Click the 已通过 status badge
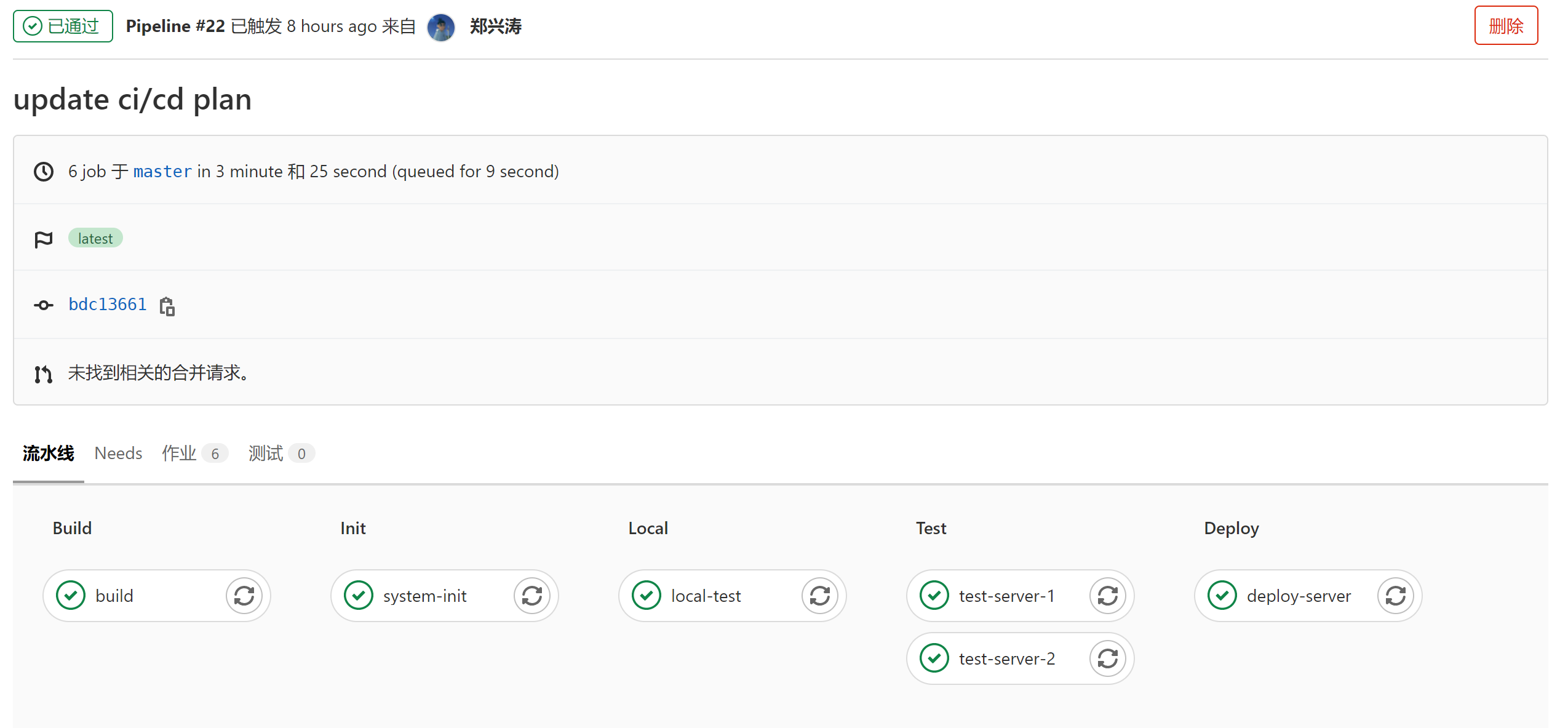 point(63,26)
